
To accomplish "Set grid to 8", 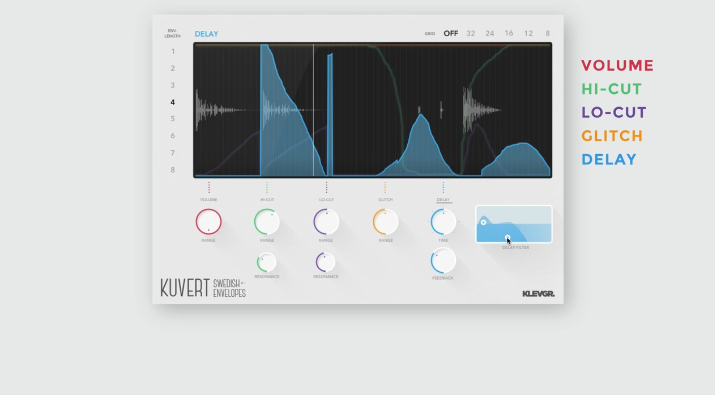I will (x=548, y=33).
